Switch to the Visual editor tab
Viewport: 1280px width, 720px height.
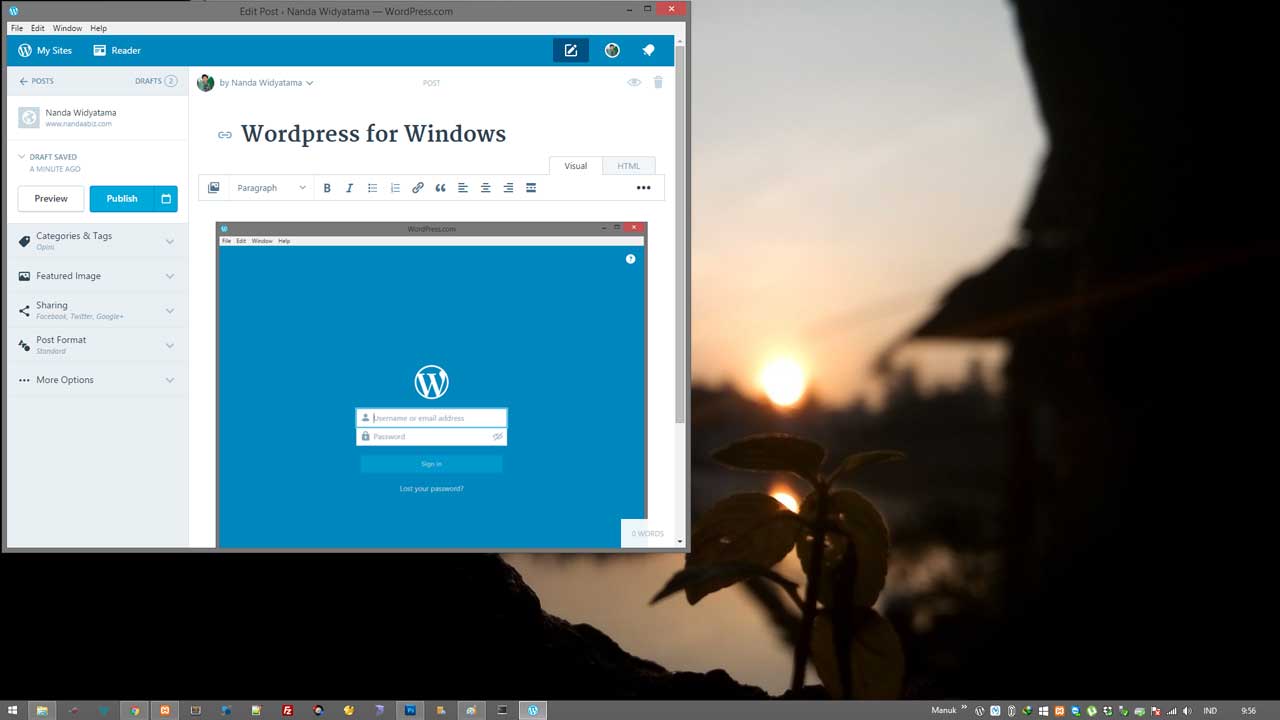[x=576, y=166]
